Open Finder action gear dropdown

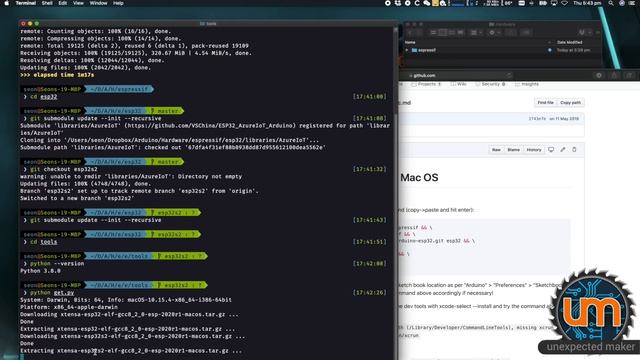point(494,32)
